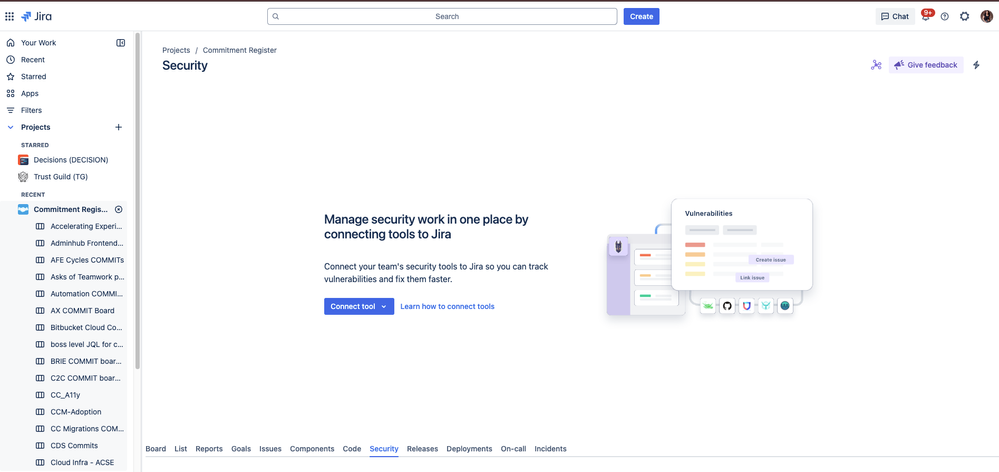The width and height of the screenshot is (999, 472).
Task: Click the Starred star icon
Action: [x=10, y=76]
